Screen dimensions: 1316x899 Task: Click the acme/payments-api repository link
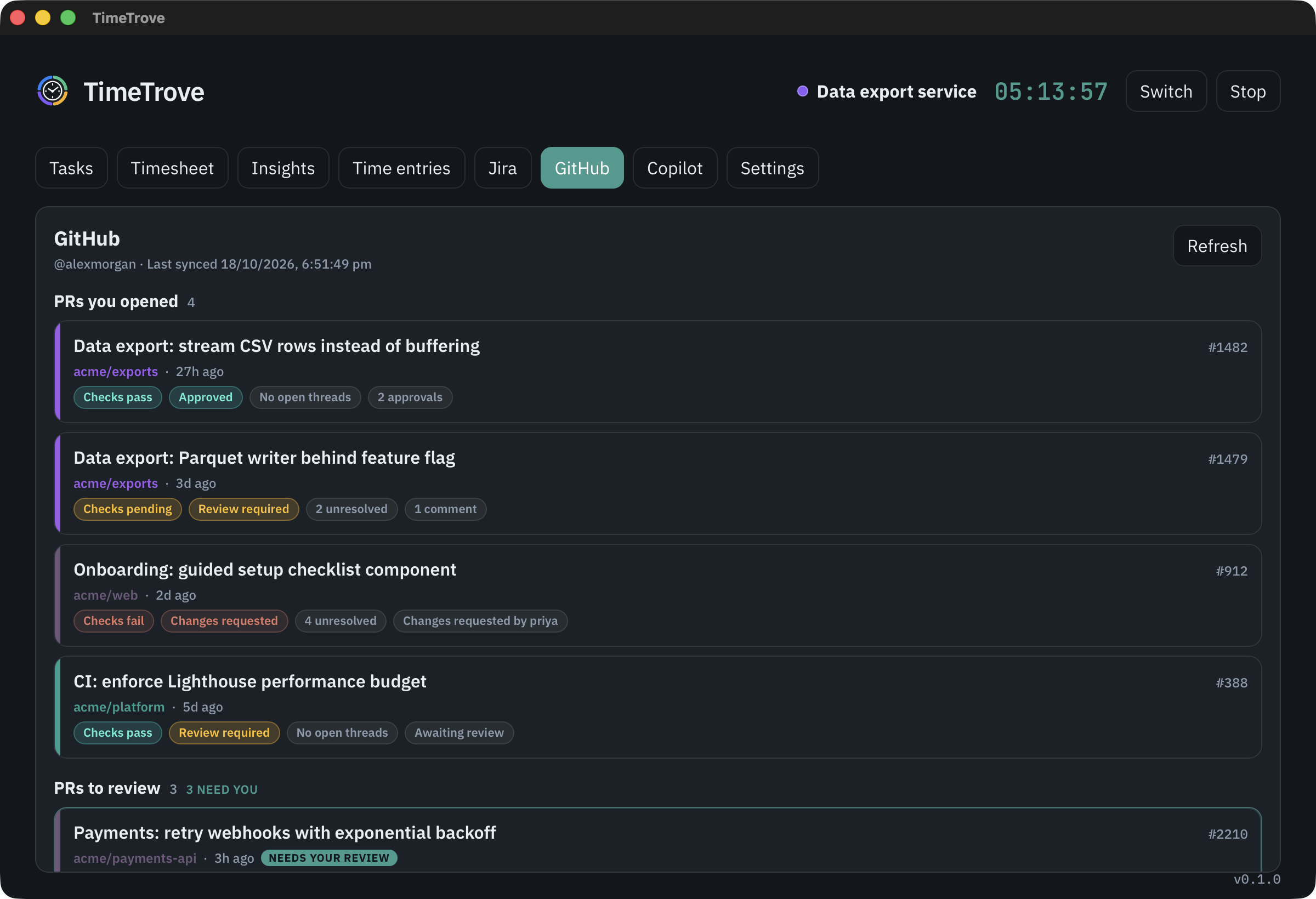[x=135, y=858]
